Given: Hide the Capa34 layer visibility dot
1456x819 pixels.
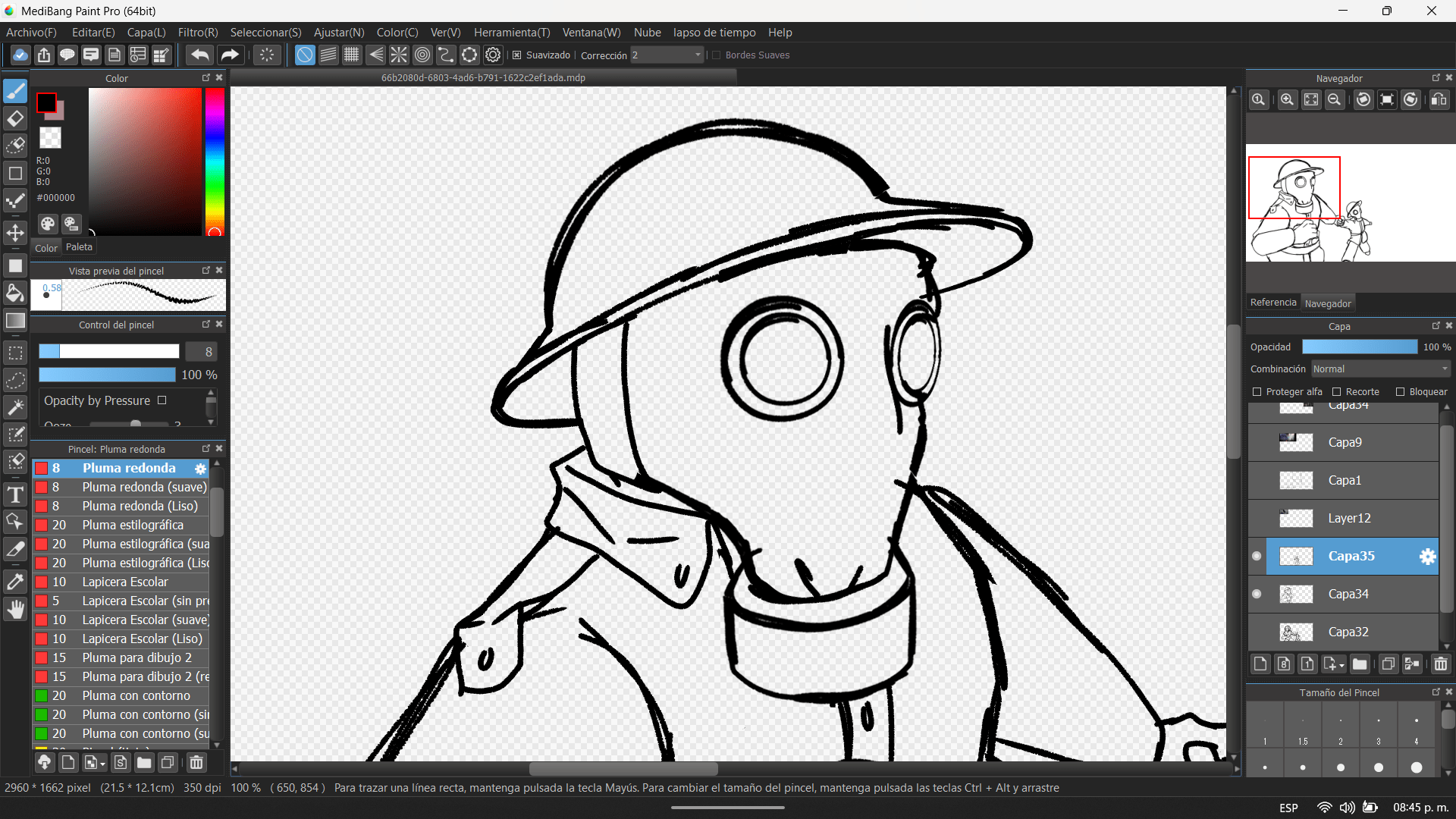Looking at the screenshot, I should click(1257, 594).
